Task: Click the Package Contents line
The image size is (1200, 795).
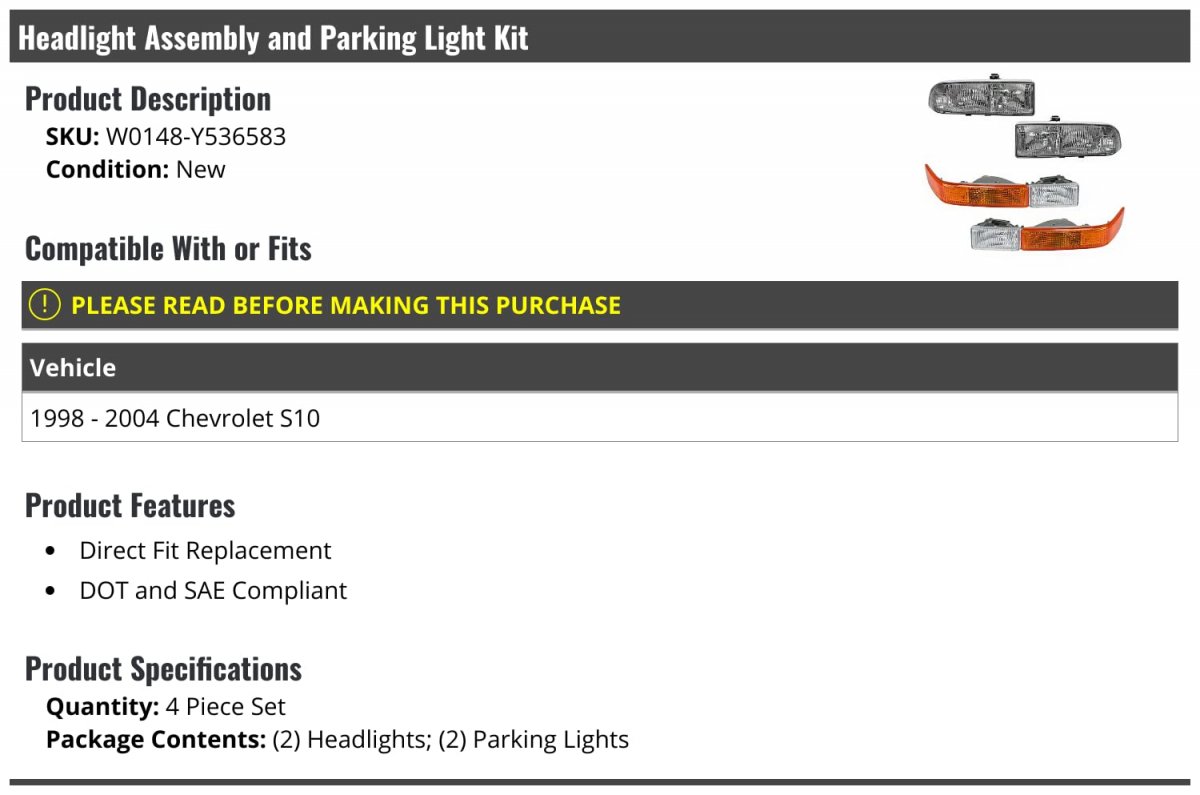Action: tap(337, 740)
